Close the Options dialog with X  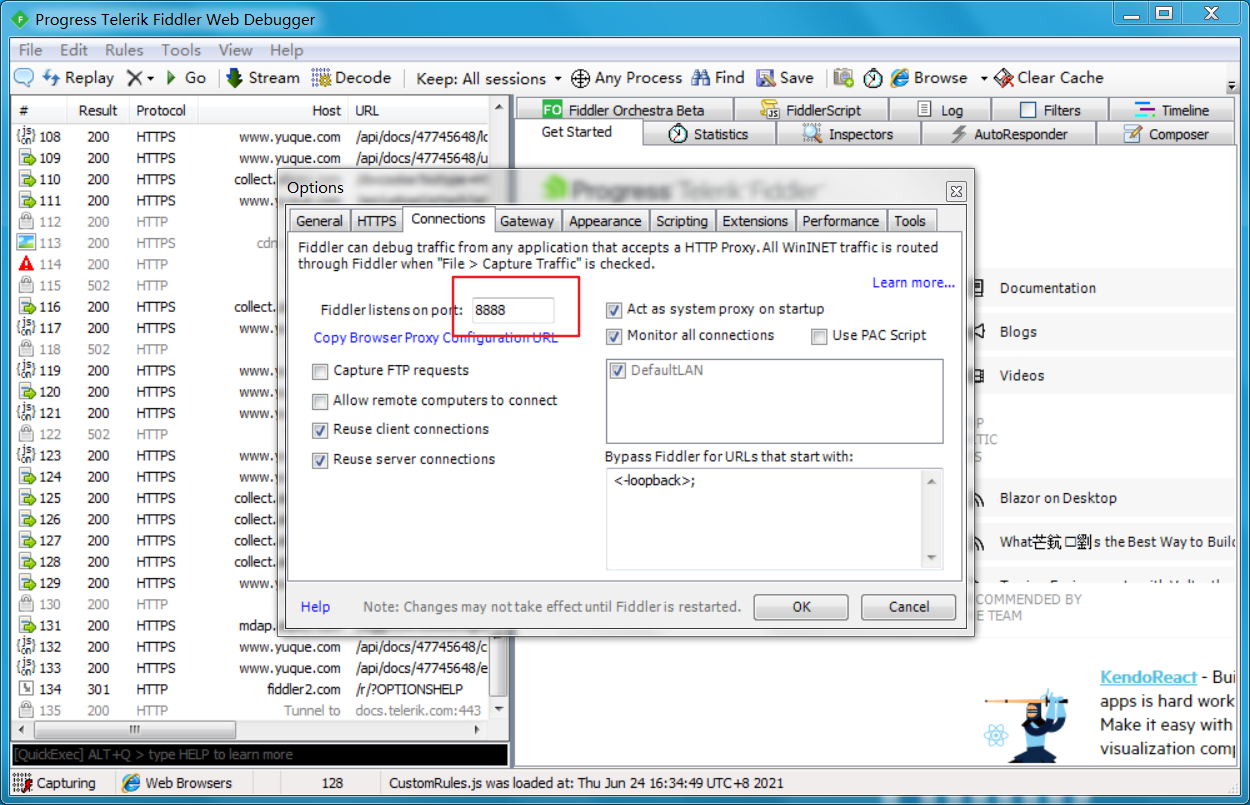(x=956, y=191)
